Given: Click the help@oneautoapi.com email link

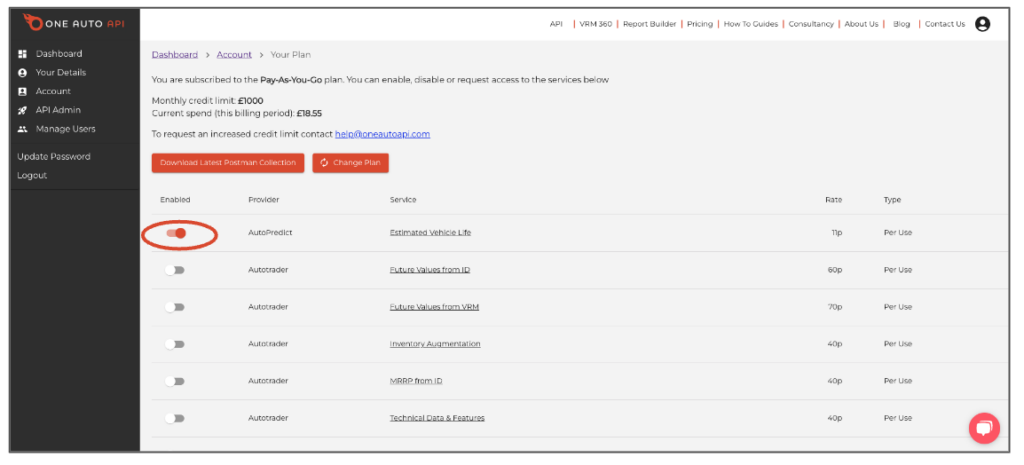Looking at the screenshot, I should (x=383, y=134).
